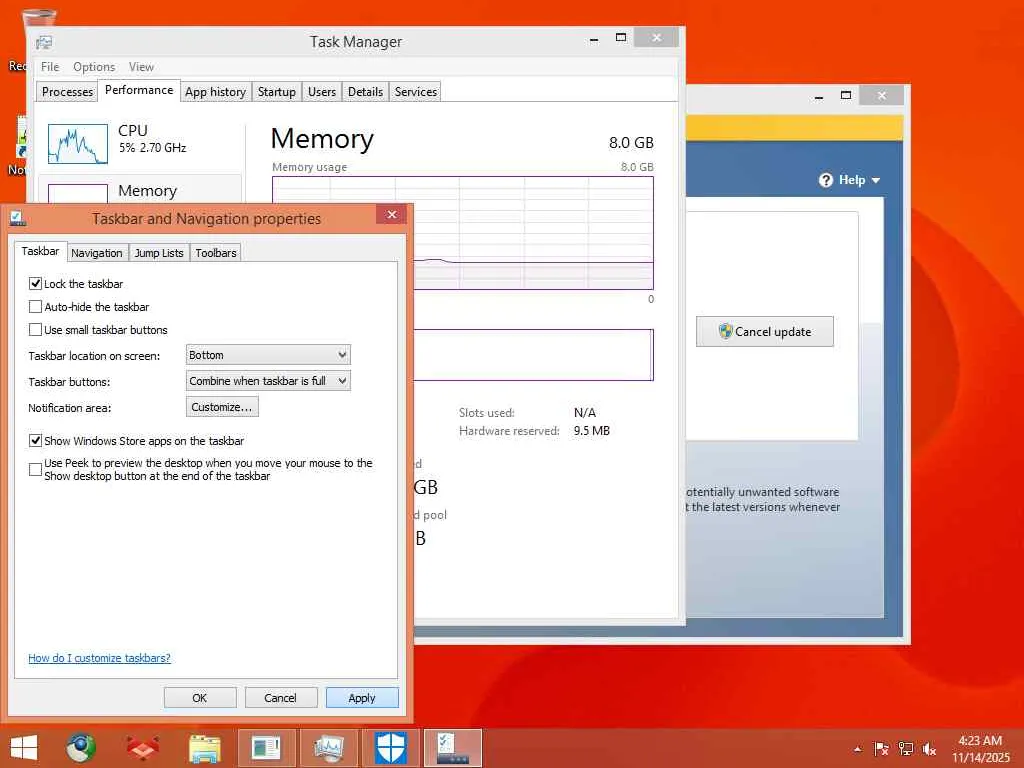Enable Use Peek to preview desktop checkbox
1024x768 pixels.
(35, 469)
